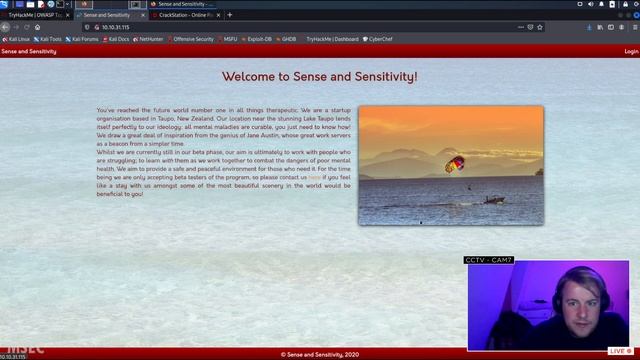This screenshot has height=360, width=640.
Task: Click the Login link in the red header
Action: [631, 51]
